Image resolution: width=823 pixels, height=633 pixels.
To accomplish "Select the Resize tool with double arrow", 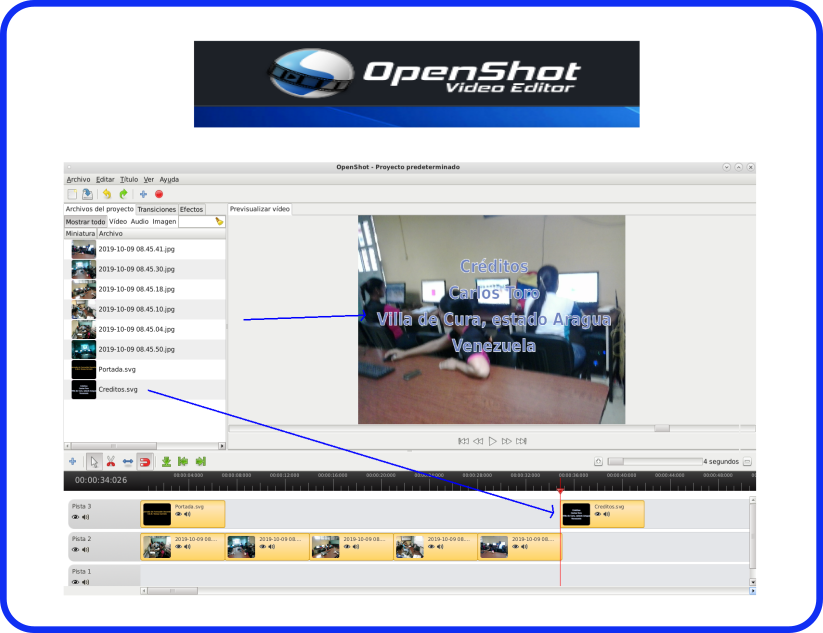I will click(x=128, y=462).
